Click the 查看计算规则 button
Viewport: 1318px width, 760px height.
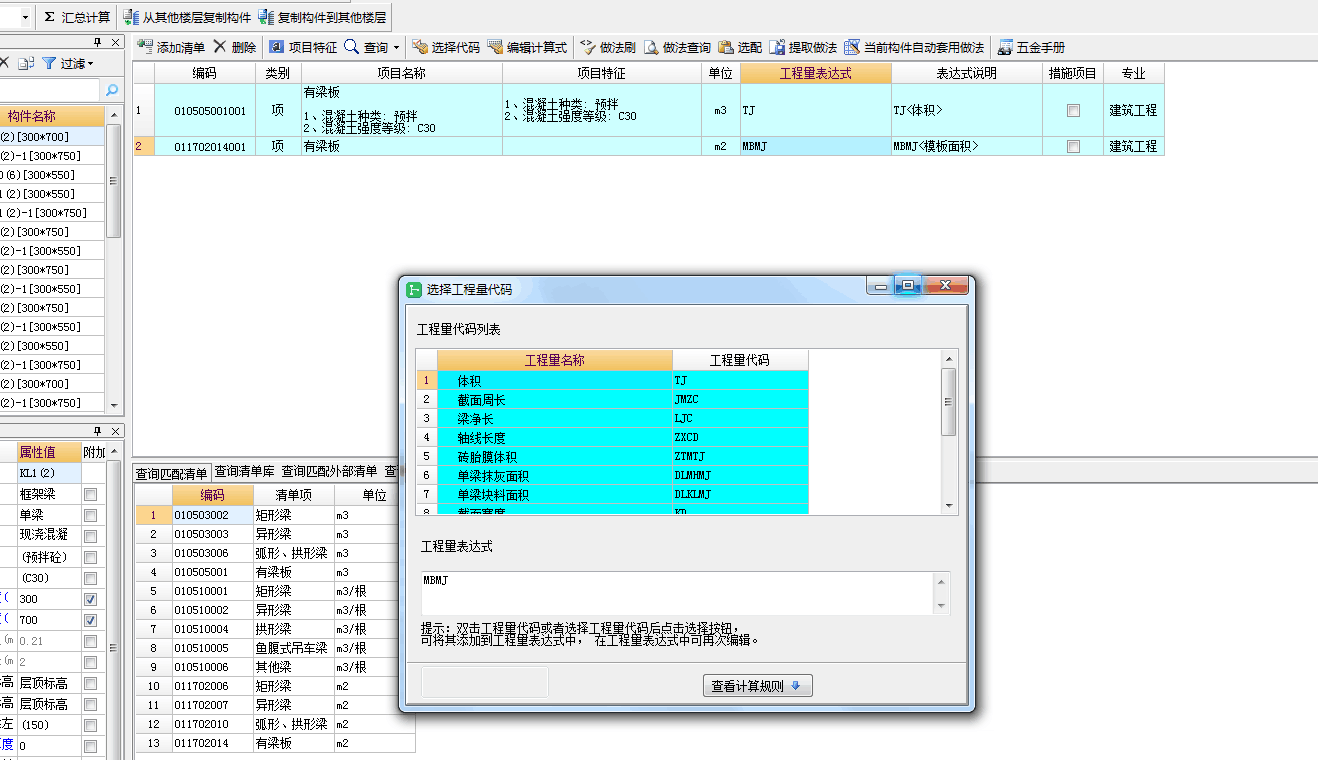point(757,686)
